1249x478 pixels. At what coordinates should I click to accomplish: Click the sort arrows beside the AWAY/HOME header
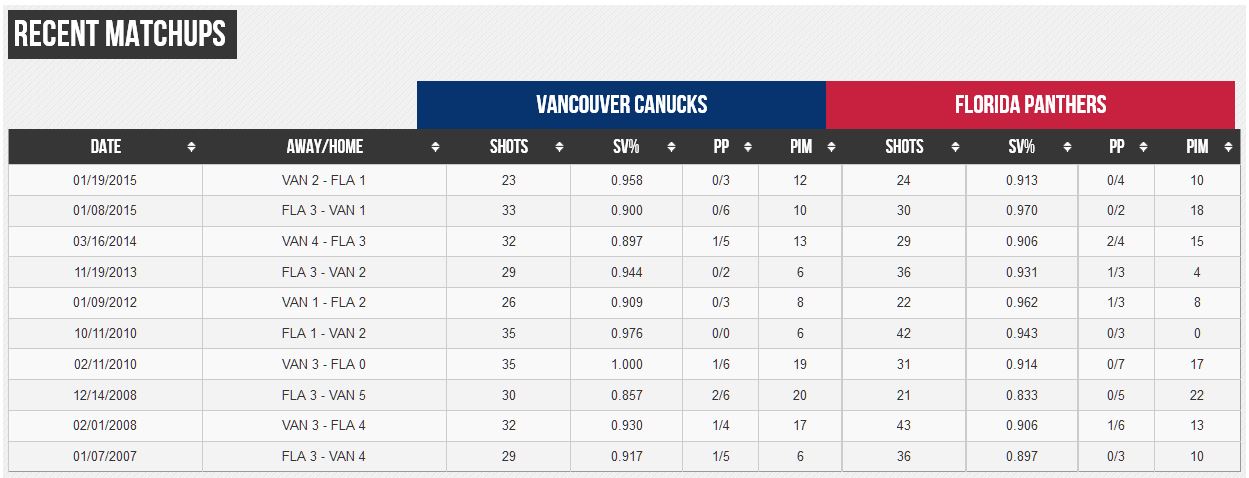(435, 147)
